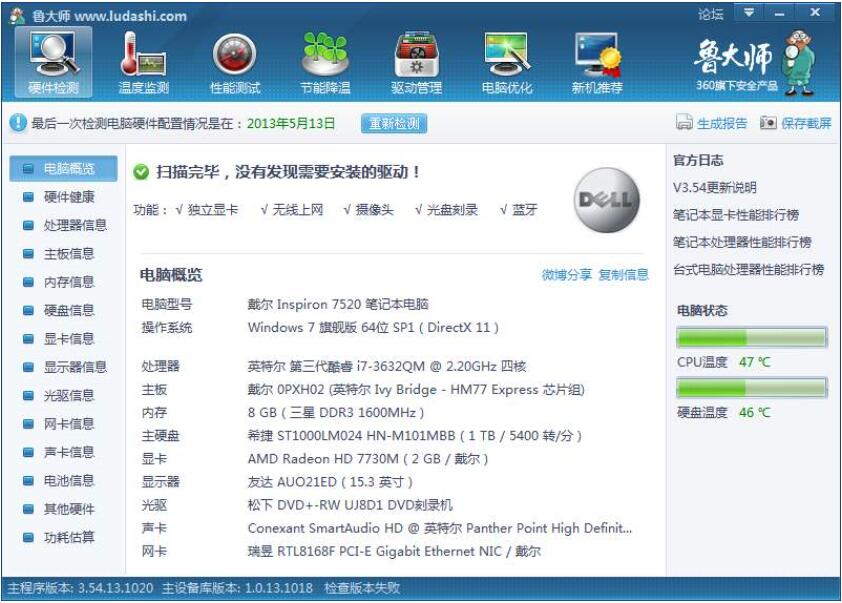Launch 性能测试 performance test icon
Image resolution: width=842 pixels, height=603 pixels.
pyautogui.click(x=235, y=62)
